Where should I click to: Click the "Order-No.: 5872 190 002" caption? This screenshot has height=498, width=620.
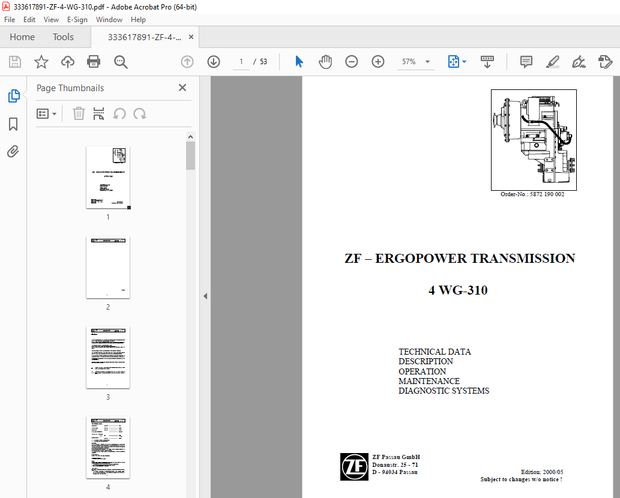pos(532,194)
